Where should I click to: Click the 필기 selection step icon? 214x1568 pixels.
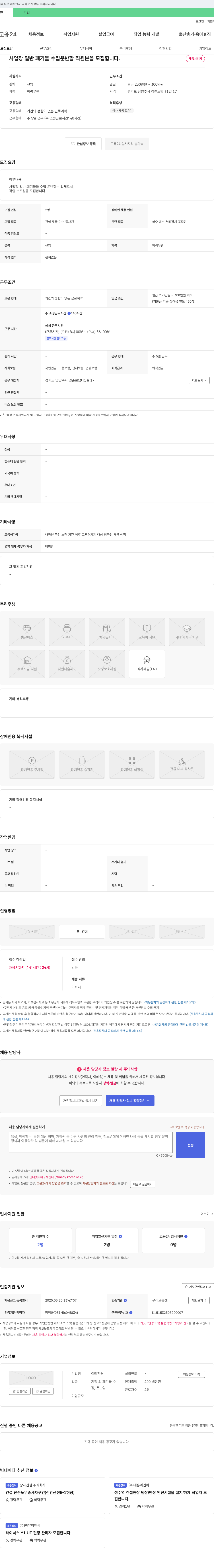[132, 931]
